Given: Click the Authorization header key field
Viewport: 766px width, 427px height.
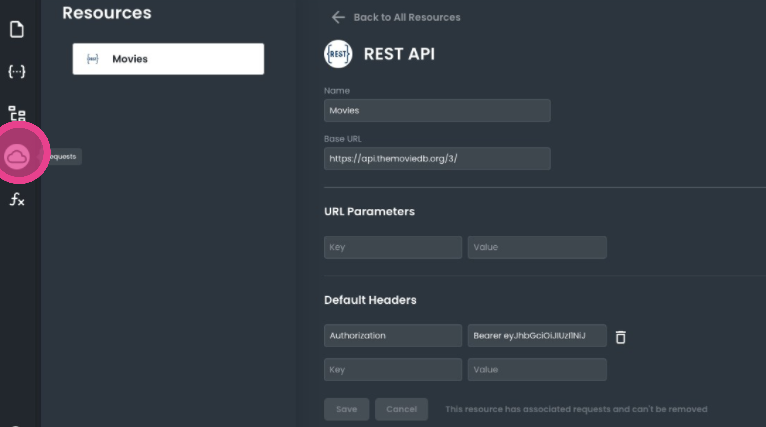Looking at the screenshot, I should (x=393, y=336).
